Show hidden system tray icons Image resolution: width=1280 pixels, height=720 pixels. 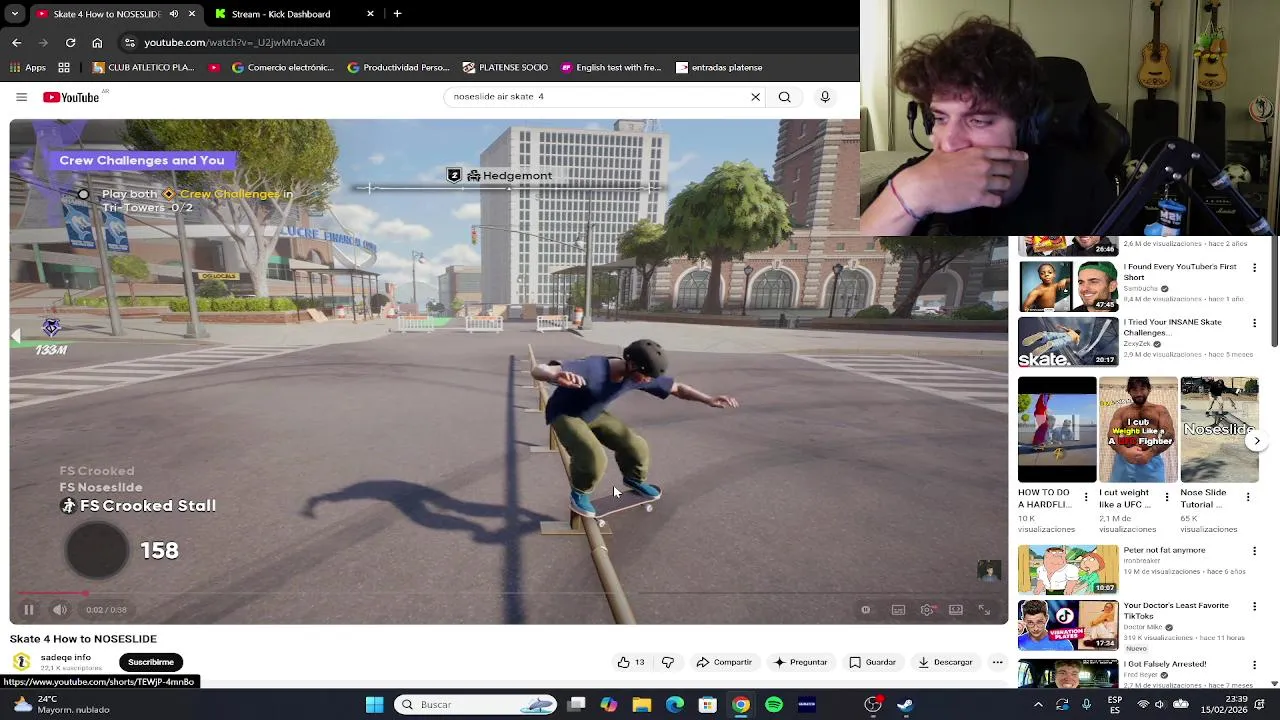coord(1038,705)
